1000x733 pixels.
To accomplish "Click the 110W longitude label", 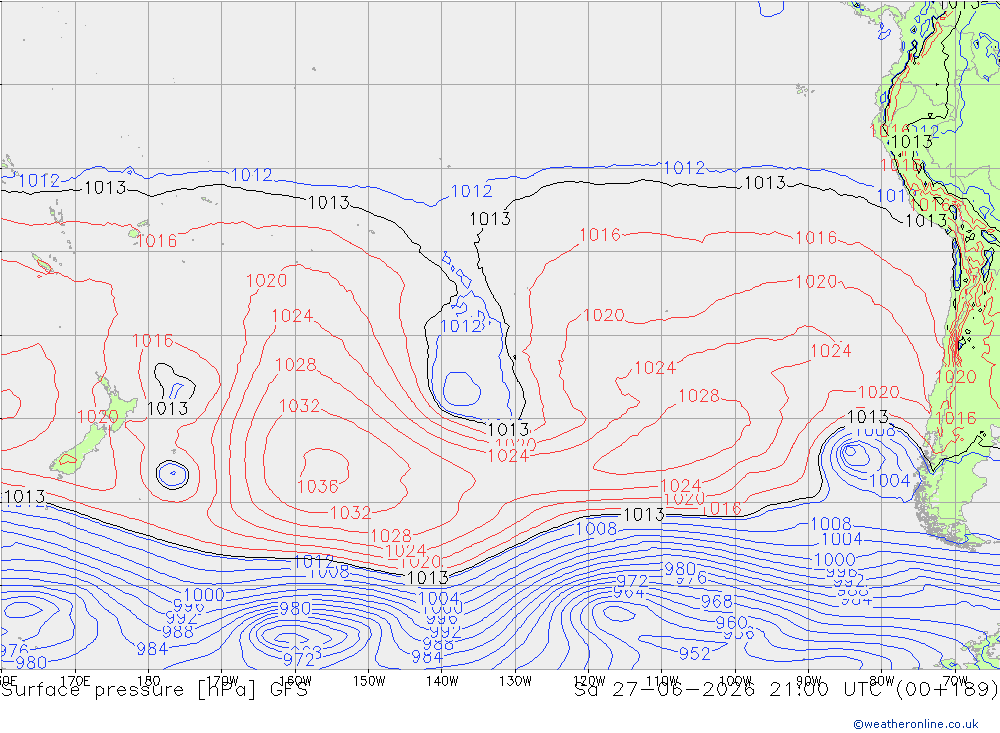I will (x=662, y=681).
